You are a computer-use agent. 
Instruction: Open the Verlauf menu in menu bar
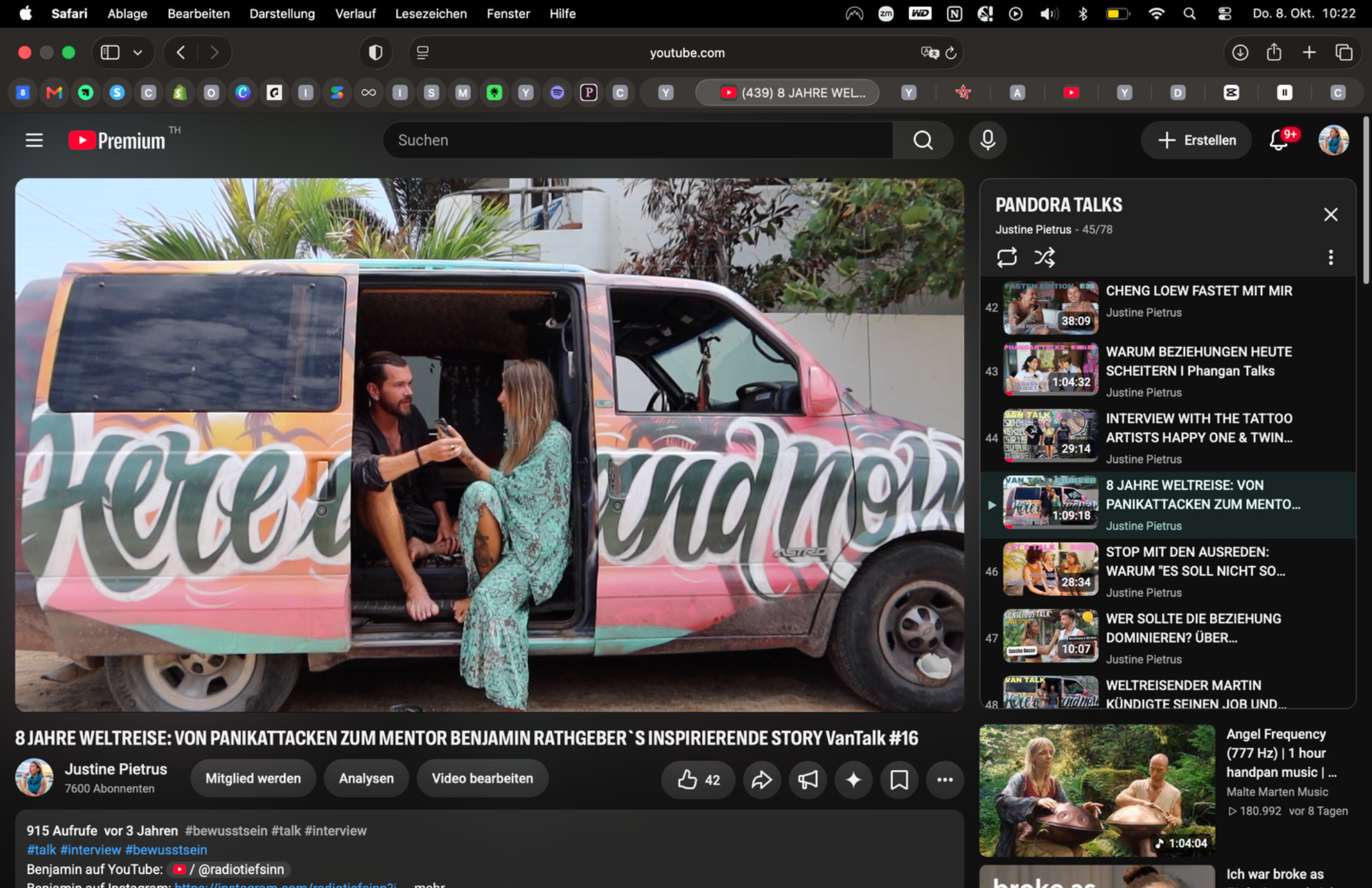[355, 13]
